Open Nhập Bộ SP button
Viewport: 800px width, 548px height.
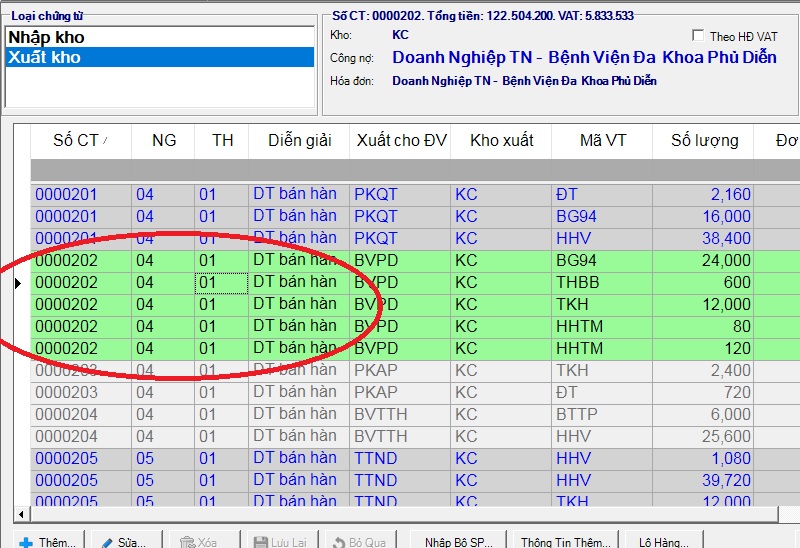click(459, 541)
